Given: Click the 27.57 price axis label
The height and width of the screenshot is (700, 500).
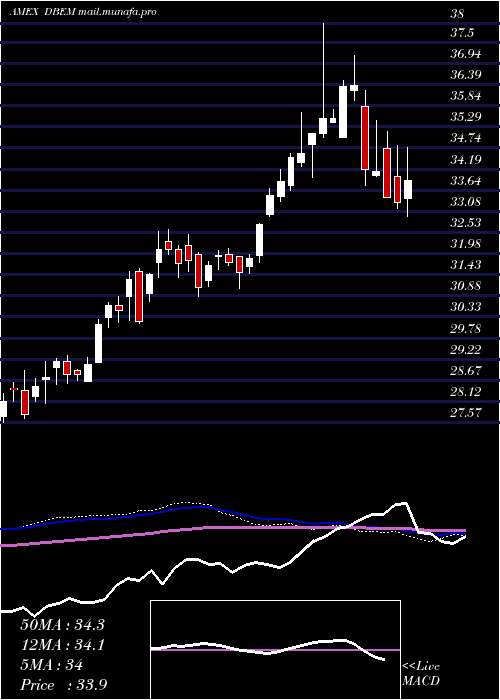Looking at the screenshot, I should [x=466, y=413].
